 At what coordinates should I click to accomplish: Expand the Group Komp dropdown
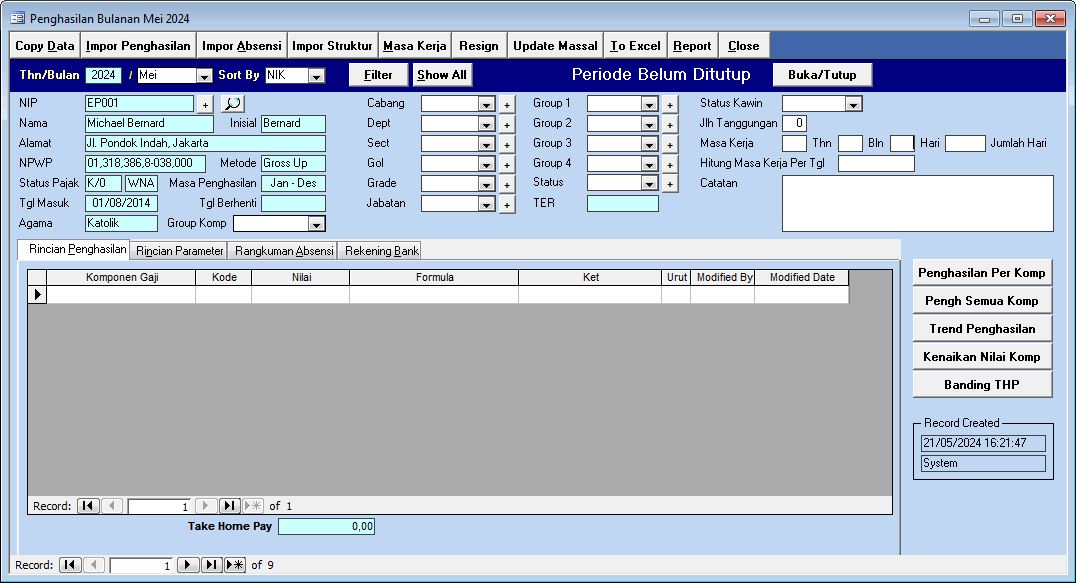point(316,224)
